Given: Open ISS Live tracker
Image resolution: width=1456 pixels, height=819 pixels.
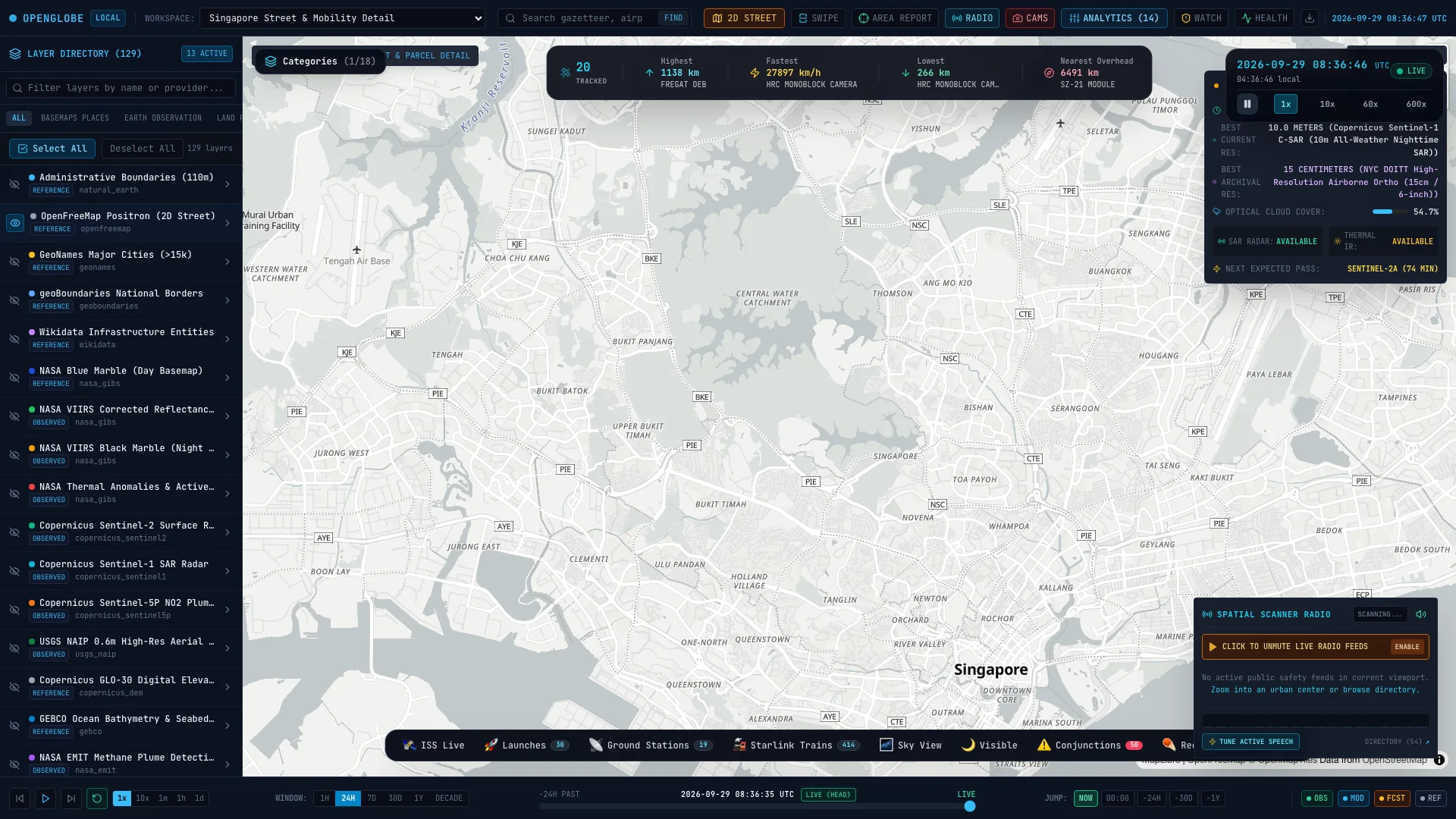Looking at the screenshot, I should [434, 745].
